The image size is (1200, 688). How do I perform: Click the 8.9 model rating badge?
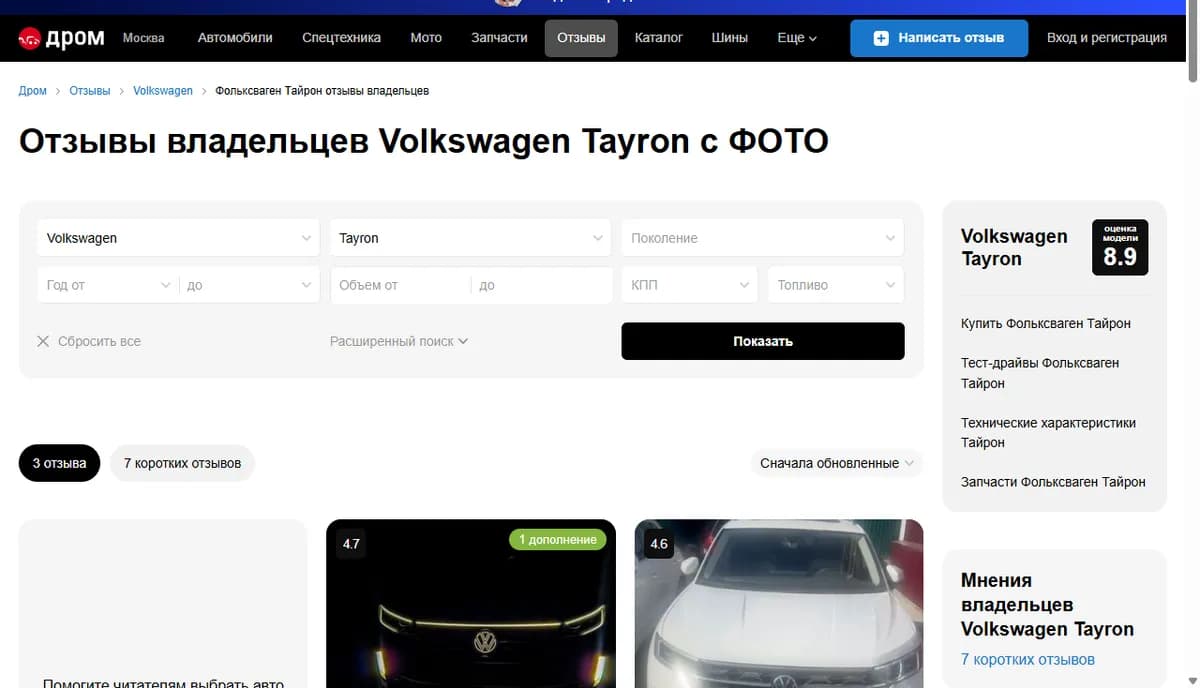click(x=1120, y=247)
